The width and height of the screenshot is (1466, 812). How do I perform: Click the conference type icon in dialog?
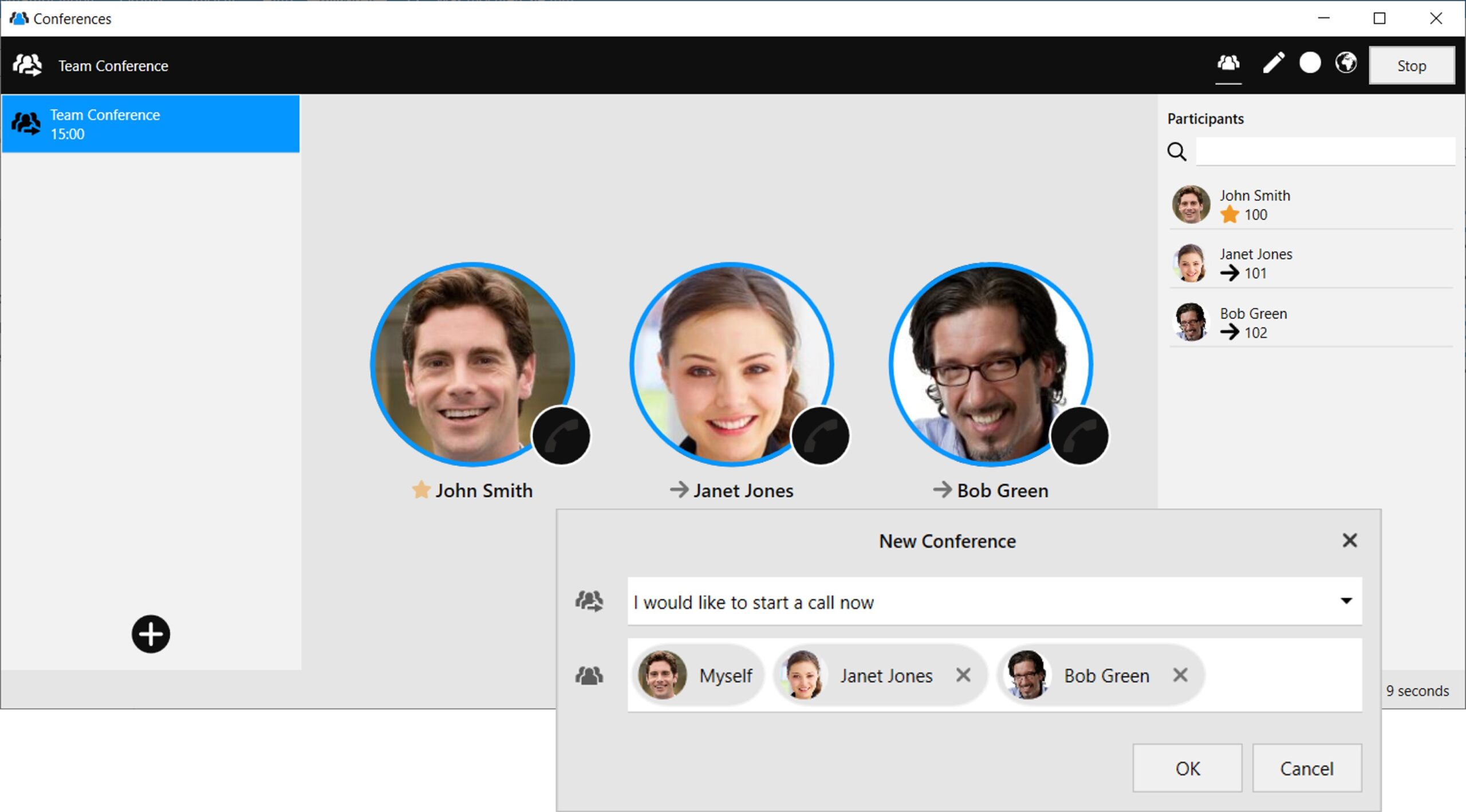point(589,601)
